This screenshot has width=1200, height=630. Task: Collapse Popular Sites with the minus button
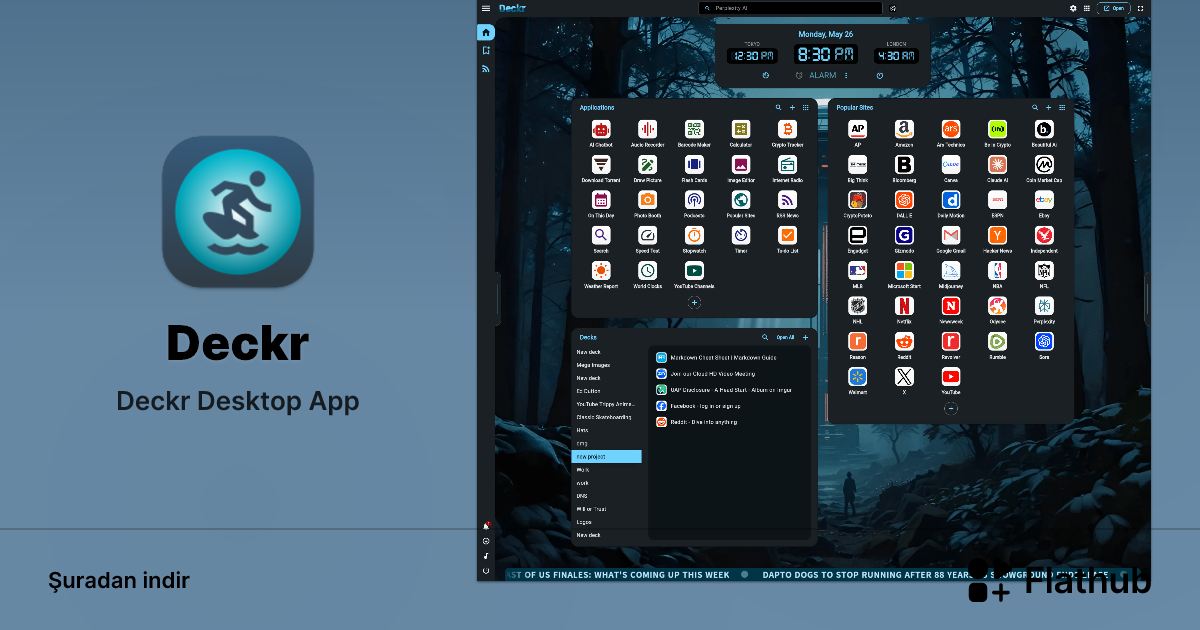point(951,408)
